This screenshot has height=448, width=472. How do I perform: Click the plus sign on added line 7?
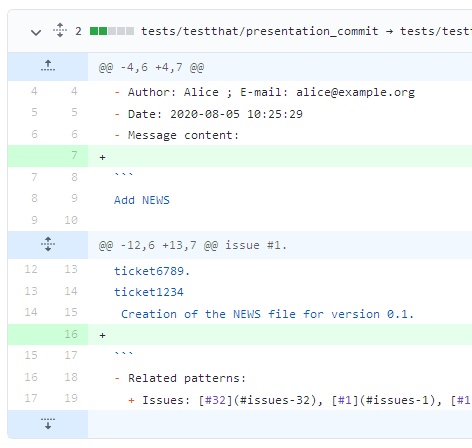click(x=102, y=157)
